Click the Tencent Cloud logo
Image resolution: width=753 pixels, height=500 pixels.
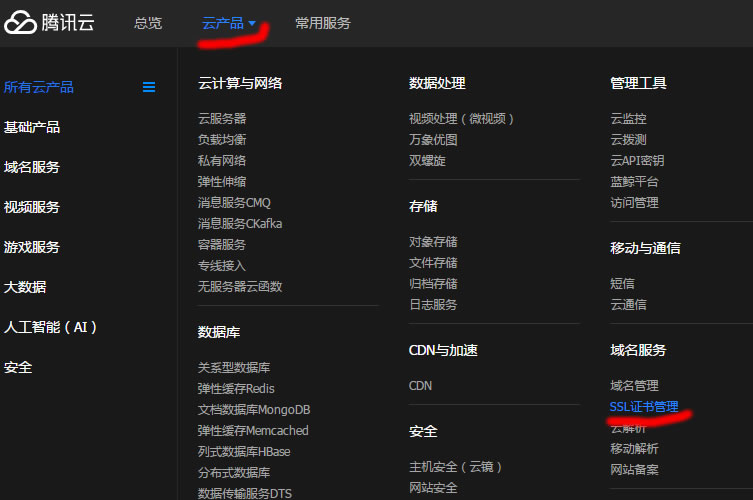coord(49,23)
